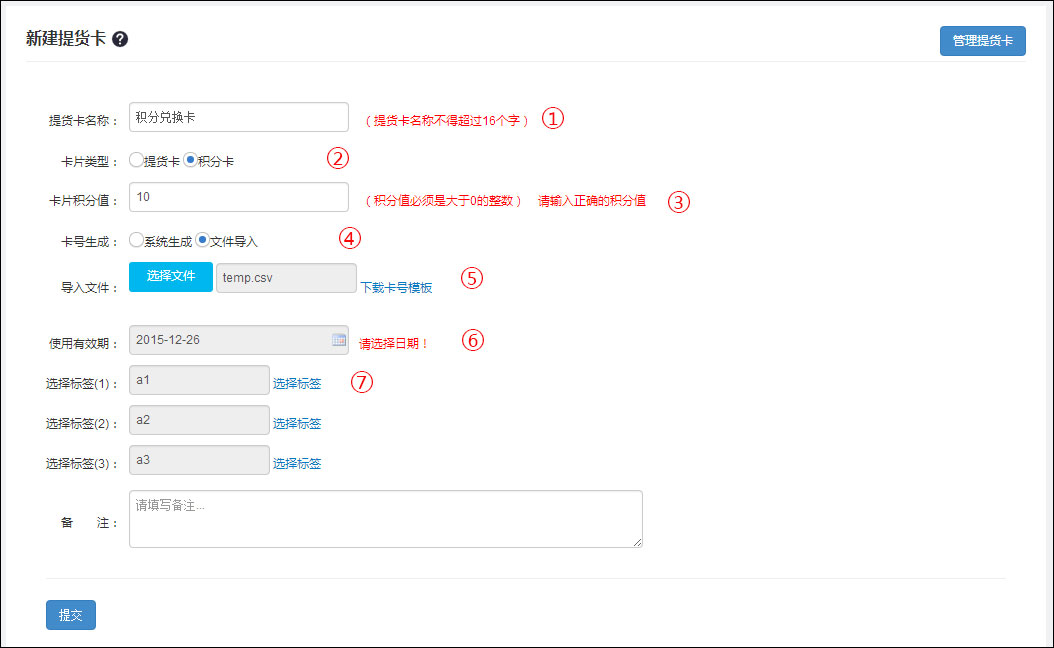Open the 下载卡号模板 link
The width and height of the screenshot is (1054, 648).
[396, 287]
